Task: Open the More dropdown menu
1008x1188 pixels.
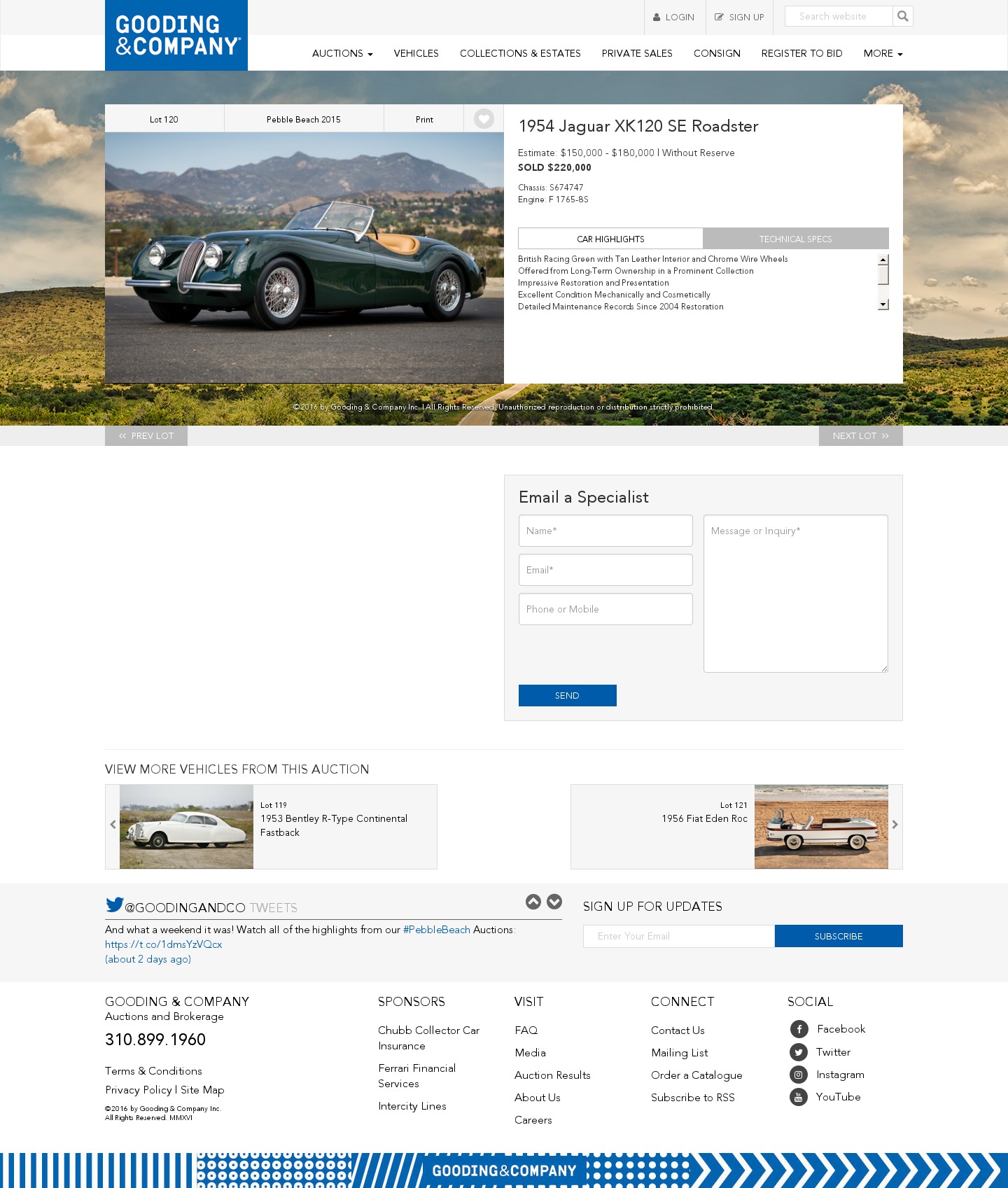Action: click(x=883, y=53)
